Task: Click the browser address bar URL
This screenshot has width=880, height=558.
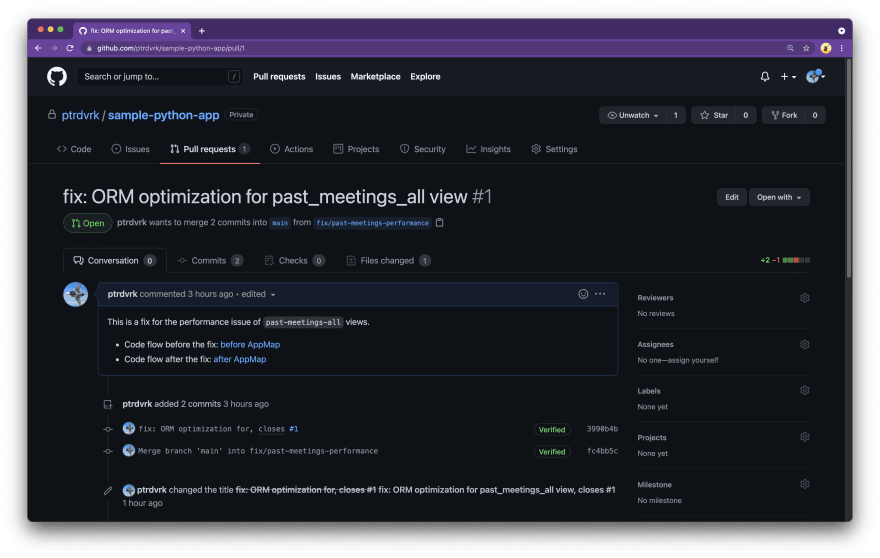Action: pos(171,48)
